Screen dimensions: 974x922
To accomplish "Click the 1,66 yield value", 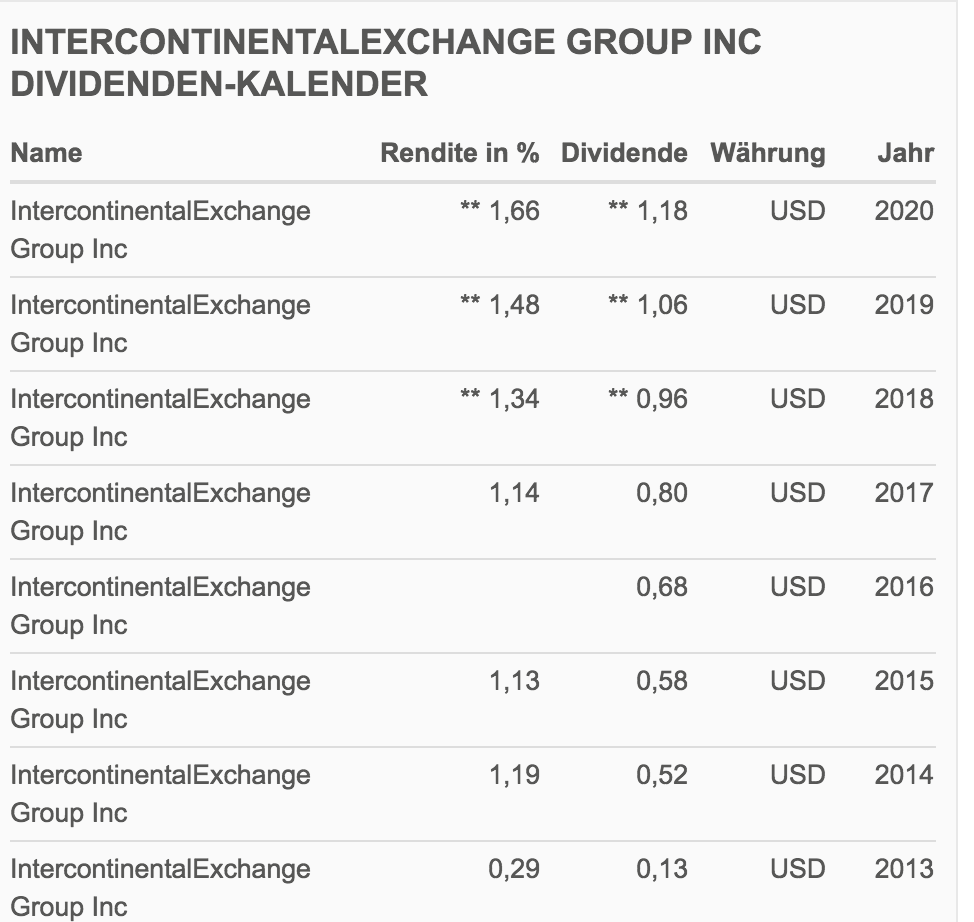I will pyautogui.click(x=514, y=211).
